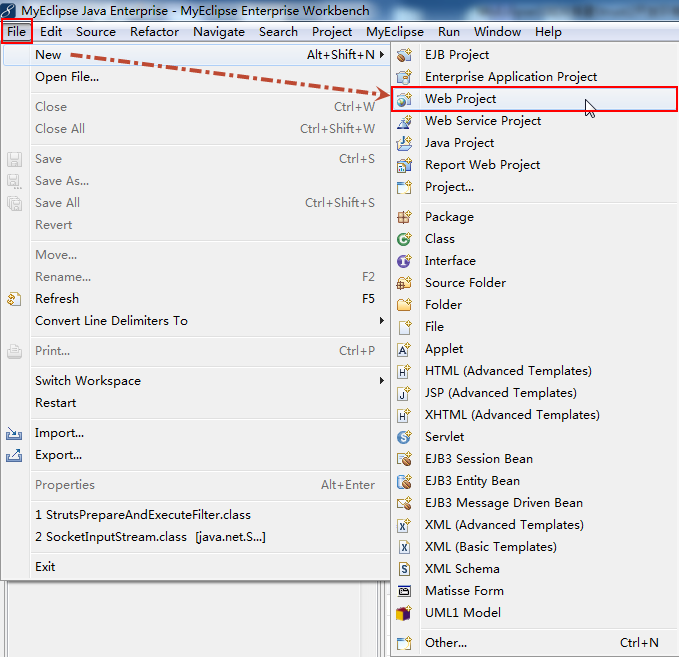679x657 pixels.
Task: Click the Servlet icon
Action: pos(404,437)
